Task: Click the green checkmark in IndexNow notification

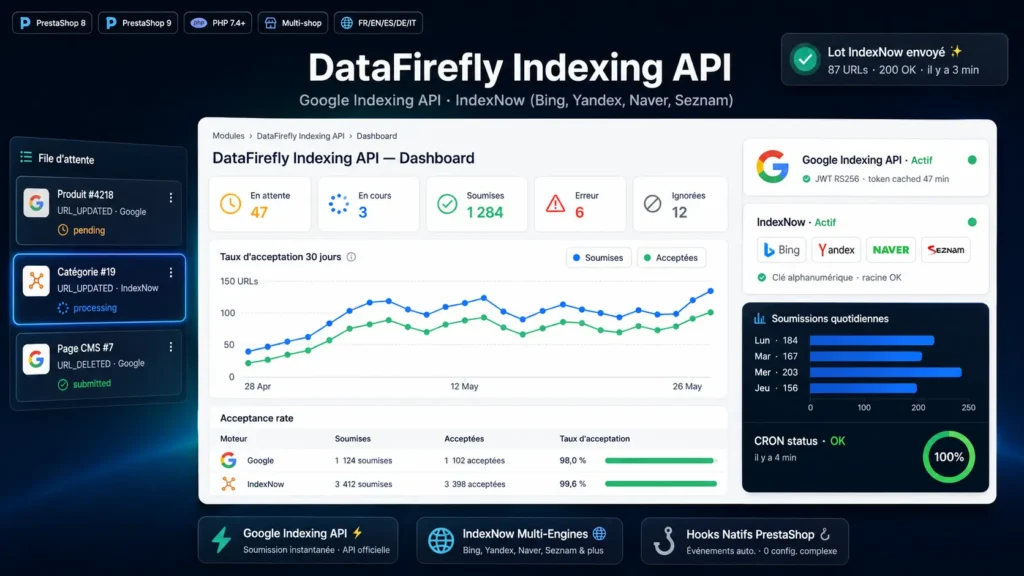Action: [805, 59]
